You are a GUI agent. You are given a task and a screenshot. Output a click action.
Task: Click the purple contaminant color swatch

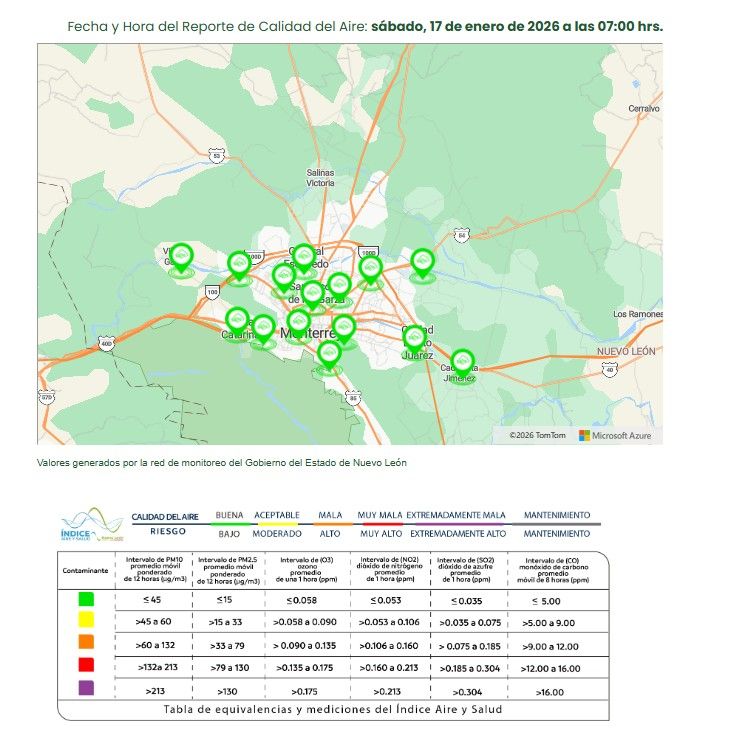86,689
